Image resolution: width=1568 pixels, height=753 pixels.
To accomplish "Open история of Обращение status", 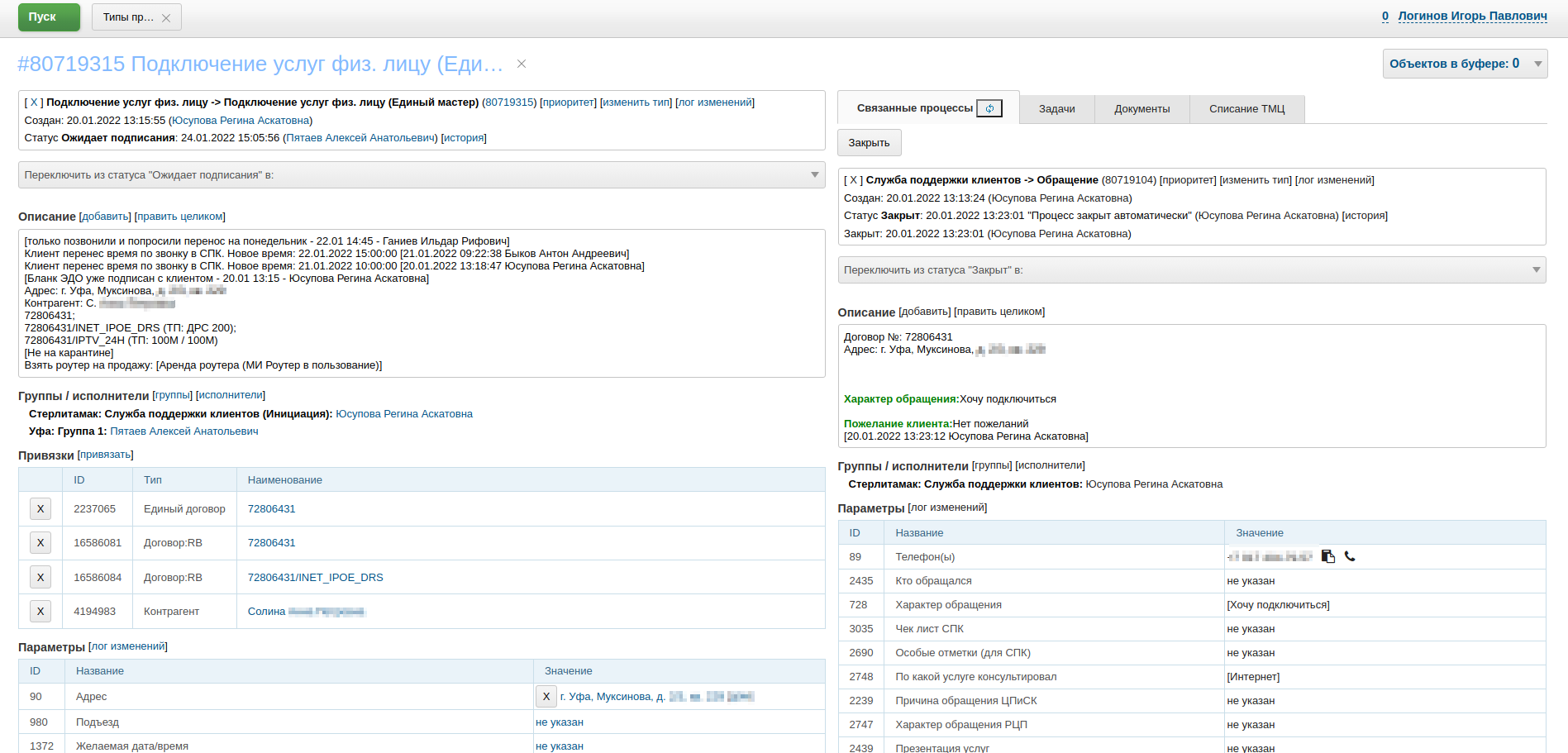I will coord(1365,216).
